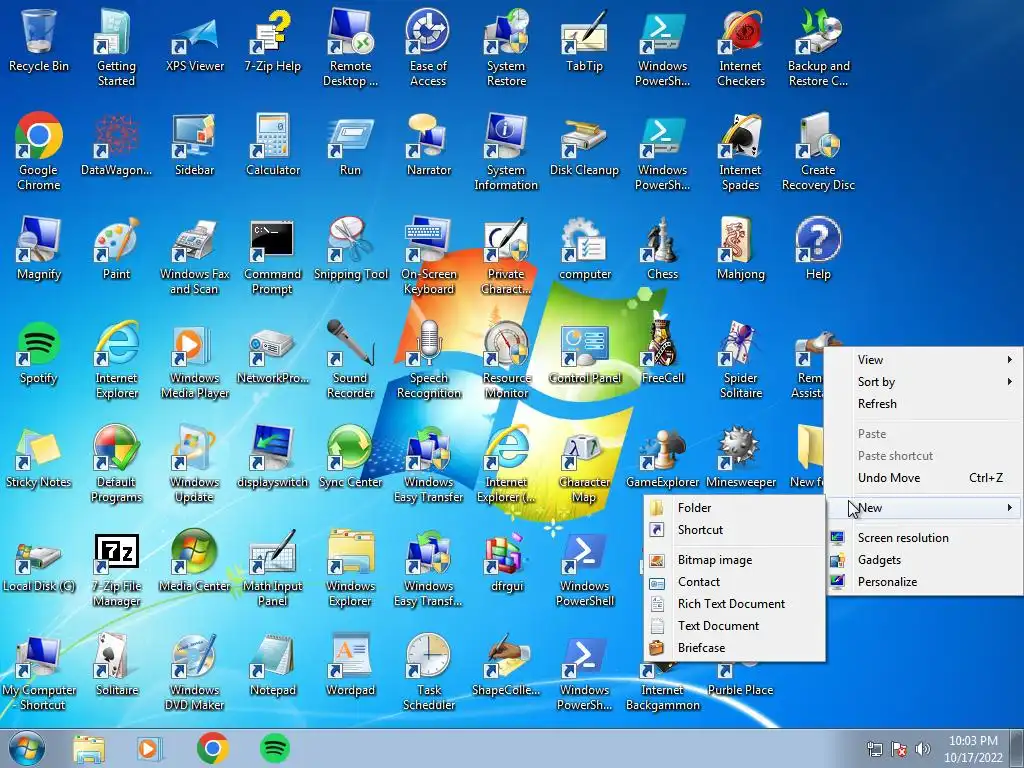Select Rich Text Document in New submenu
This screenshot has width=1024, height=768.
coord(735,604)
